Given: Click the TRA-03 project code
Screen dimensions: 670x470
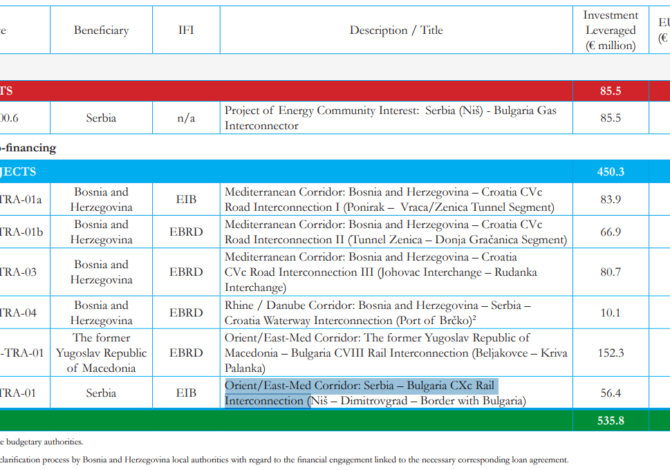Looking at the screenshot, I should pyautogui.click(x=18, y=272).
